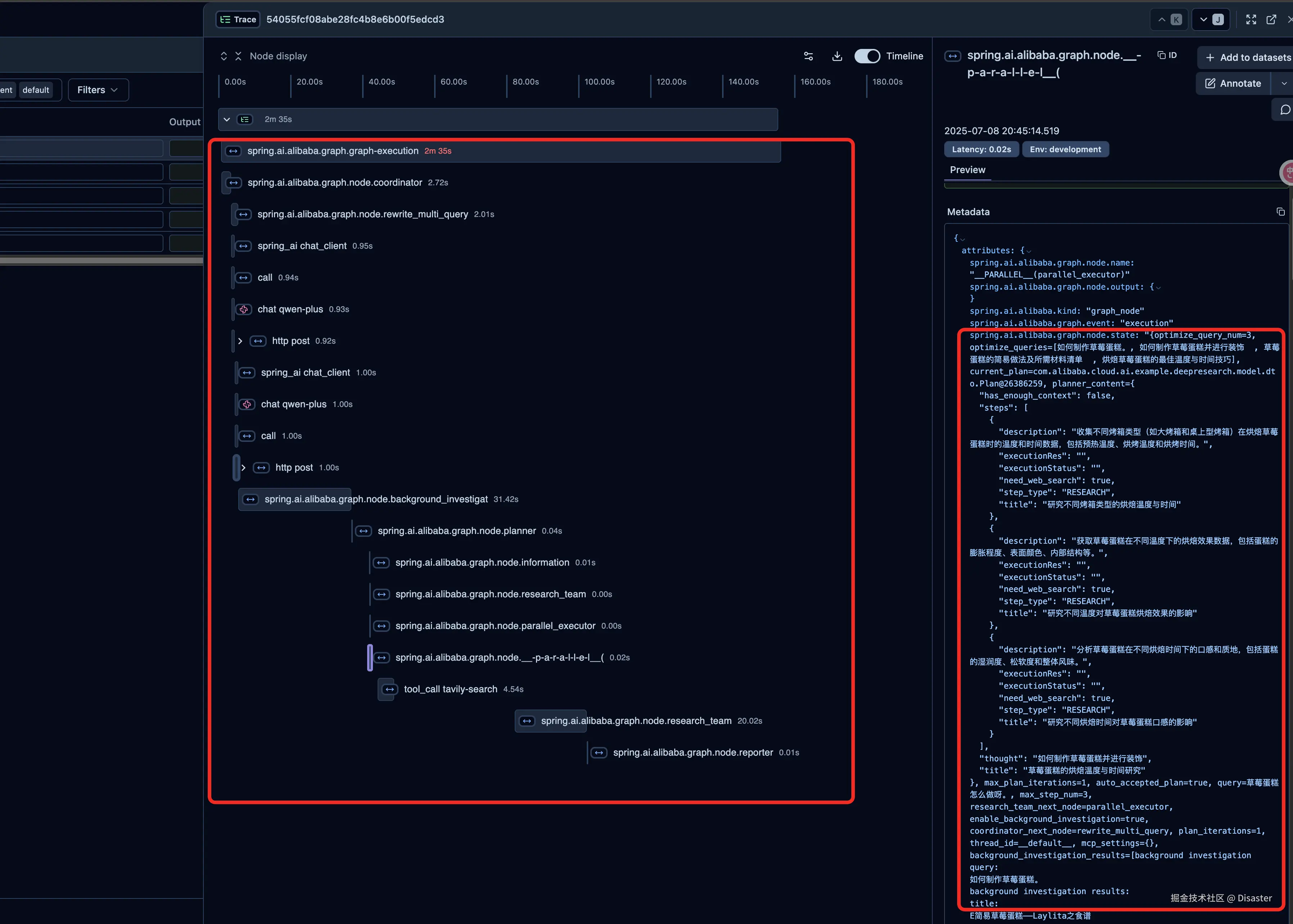Open the comments bubble icon

(1284, 110)
